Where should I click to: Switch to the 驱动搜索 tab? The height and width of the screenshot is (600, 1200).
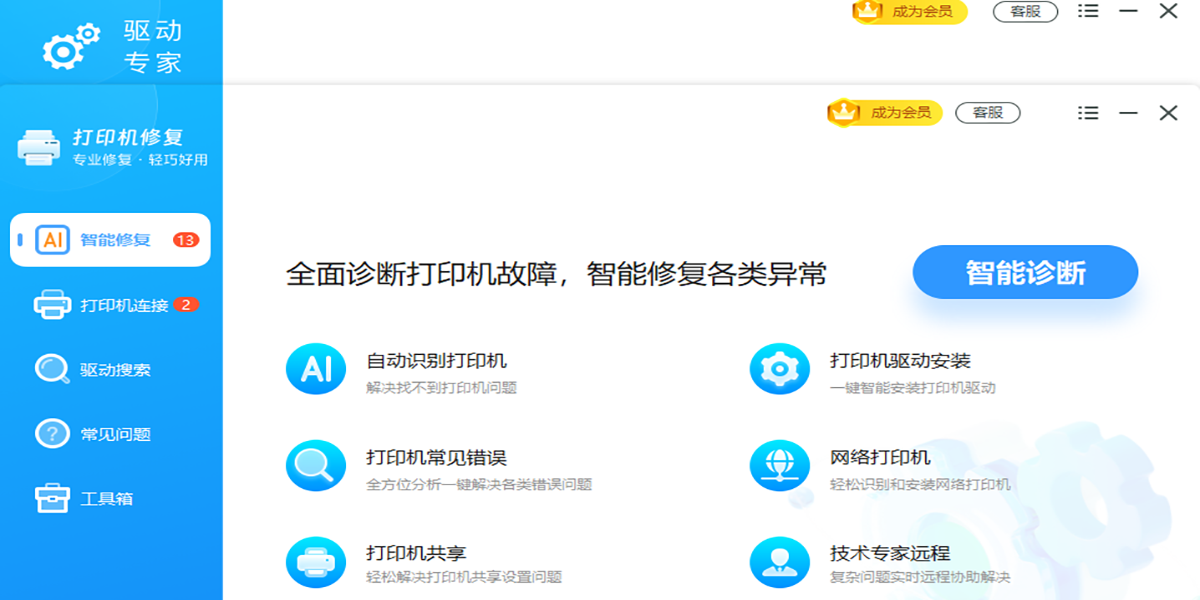pos(110,370)
